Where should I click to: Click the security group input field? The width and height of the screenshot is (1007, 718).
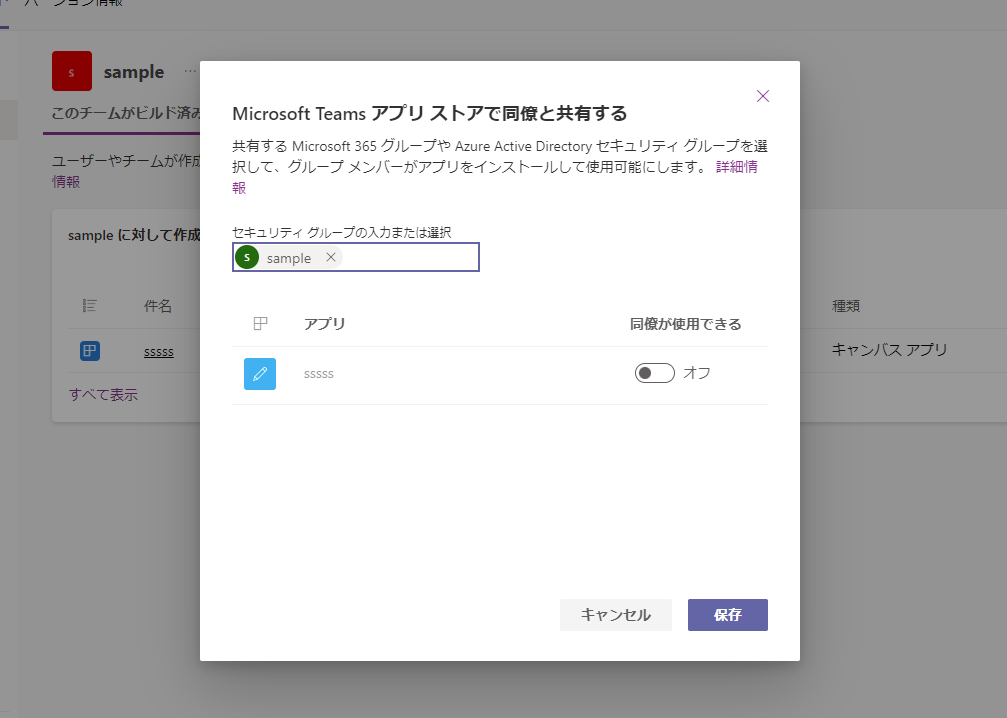tap(356, 257)
